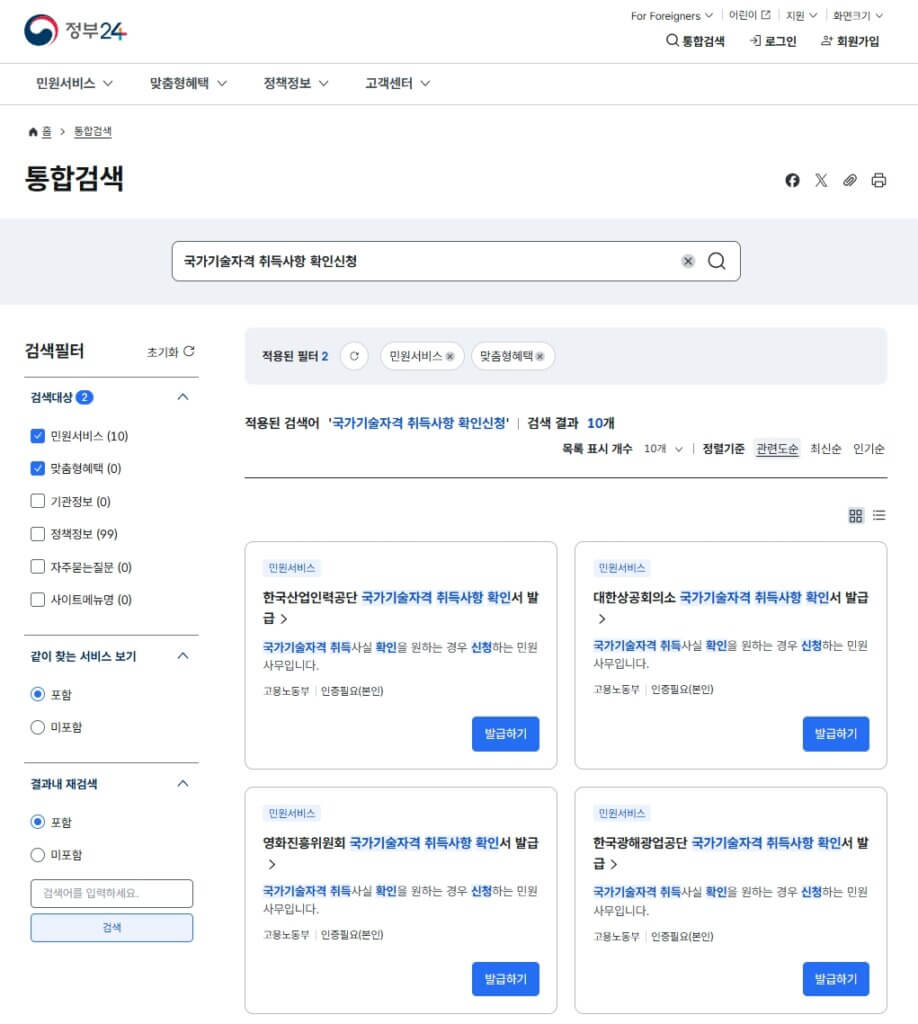This screenshot has height=1024, width=918.
Task: Uncheck 맞춤형혜택 (0) checkbox
Action: 38,468
